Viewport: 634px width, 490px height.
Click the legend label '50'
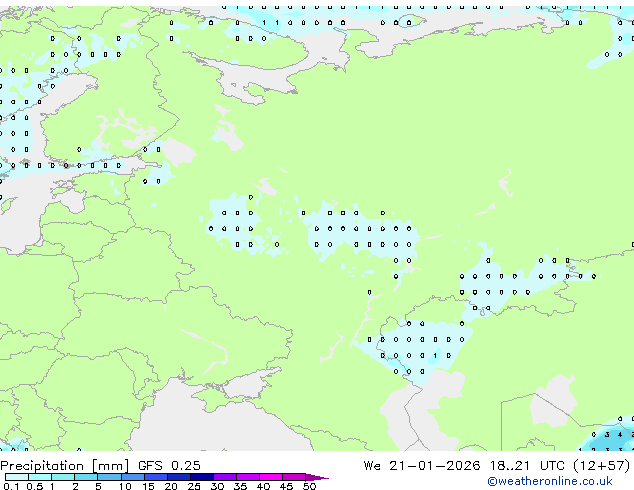click(x=310, y=486)
